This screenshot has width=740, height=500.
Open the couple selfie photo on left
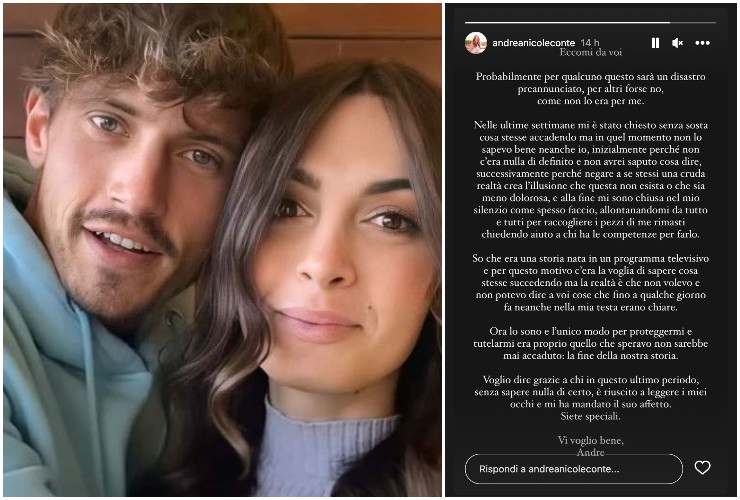pyautogui.click(x=222, y=250)
